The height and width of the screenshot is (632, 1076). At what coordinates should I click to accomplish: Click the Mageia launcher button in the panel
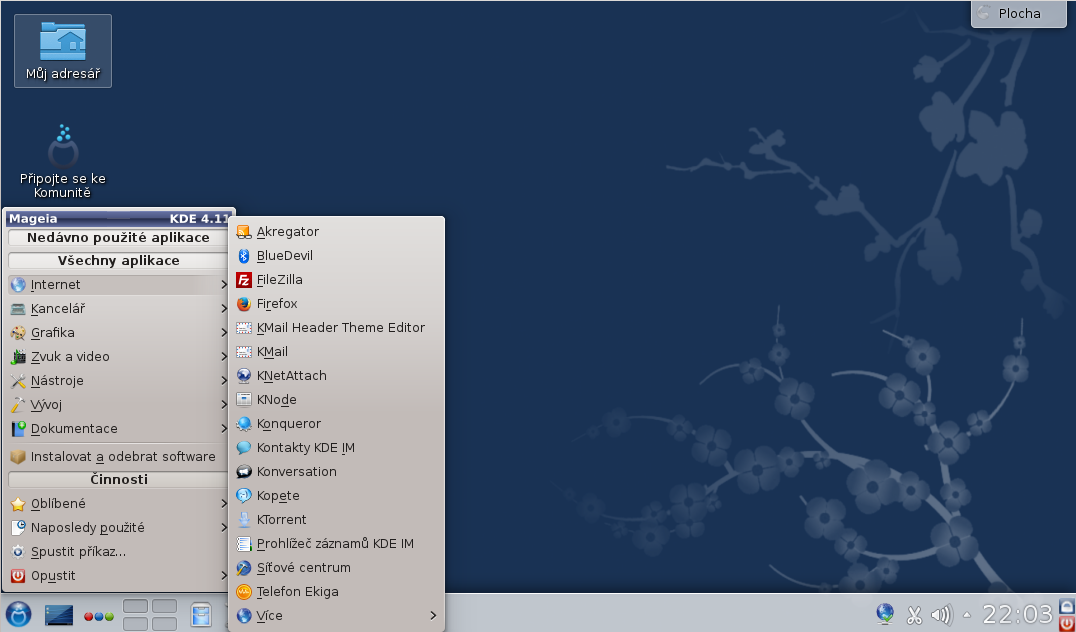pos(19,613)
